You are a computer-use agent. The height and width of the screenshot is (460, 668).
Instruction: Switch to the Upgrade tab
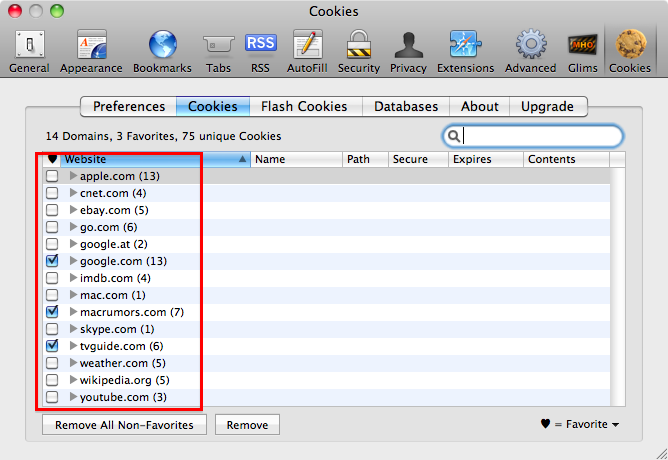coord(547,106)
